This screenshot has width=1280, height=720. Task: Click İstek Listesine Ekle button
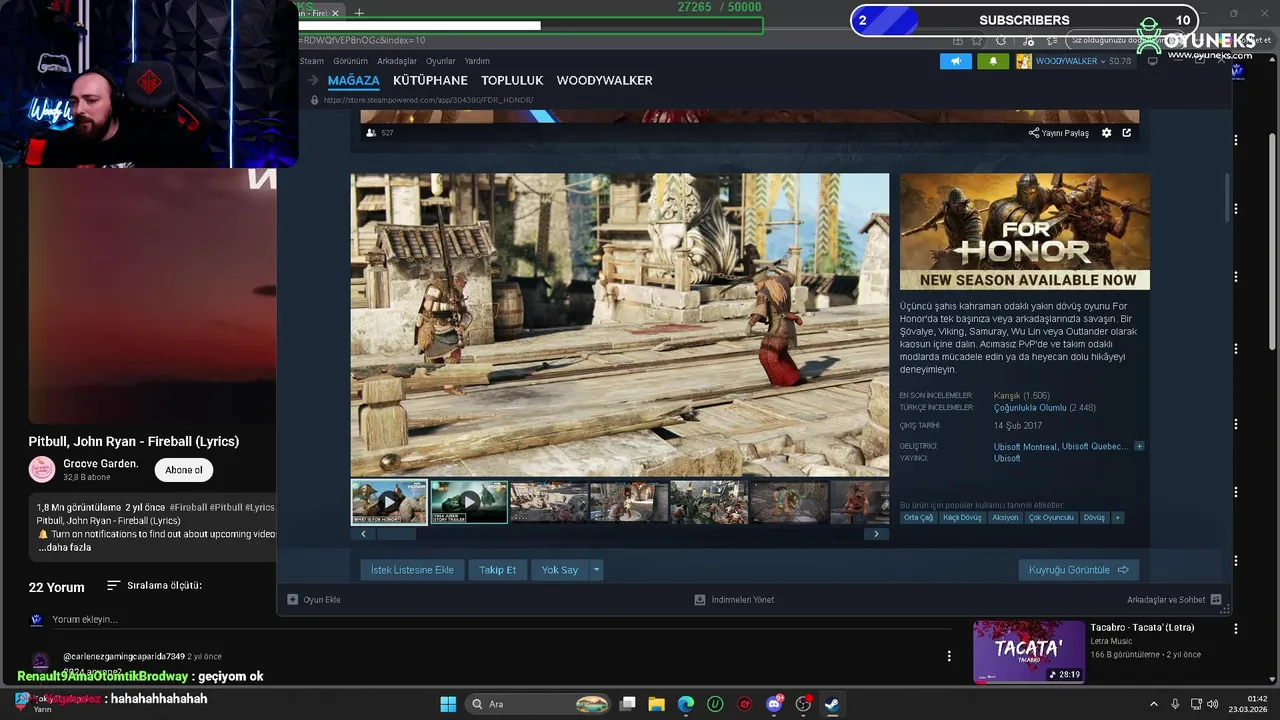(412, 570)
